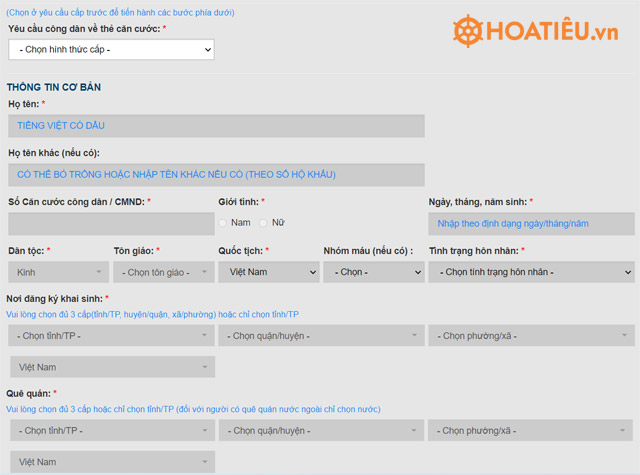
Task: Expand the Quê quán phường/xã dropdown
Action: tap(531, 430)
